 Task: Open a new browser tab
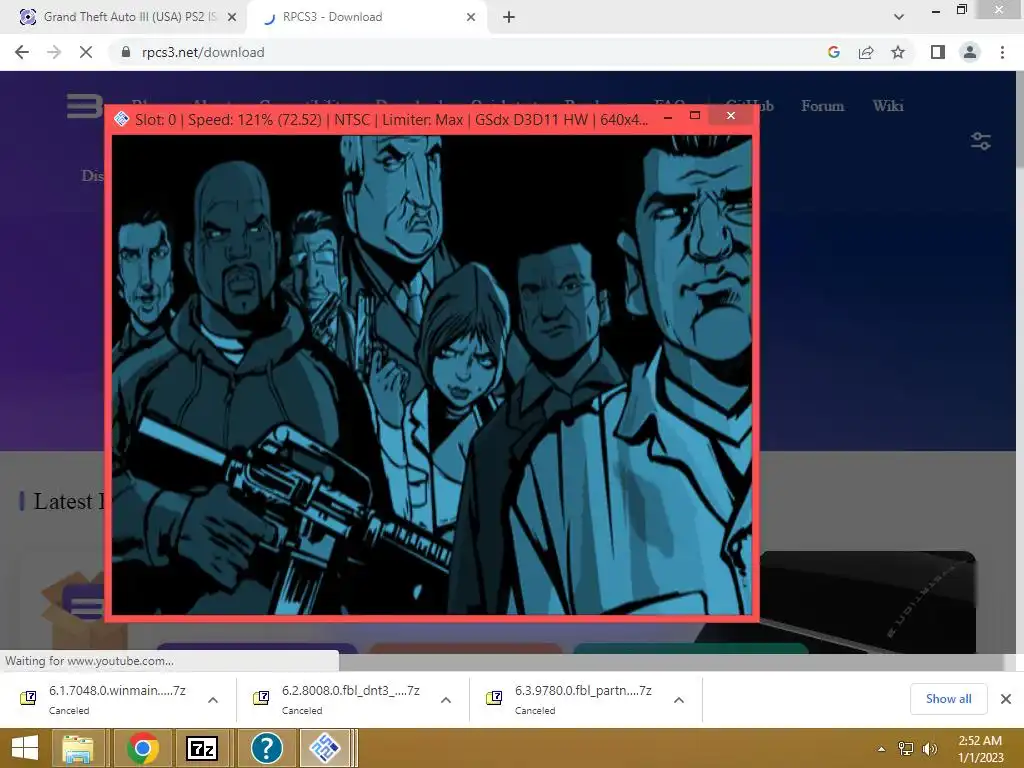click(509, 17)
